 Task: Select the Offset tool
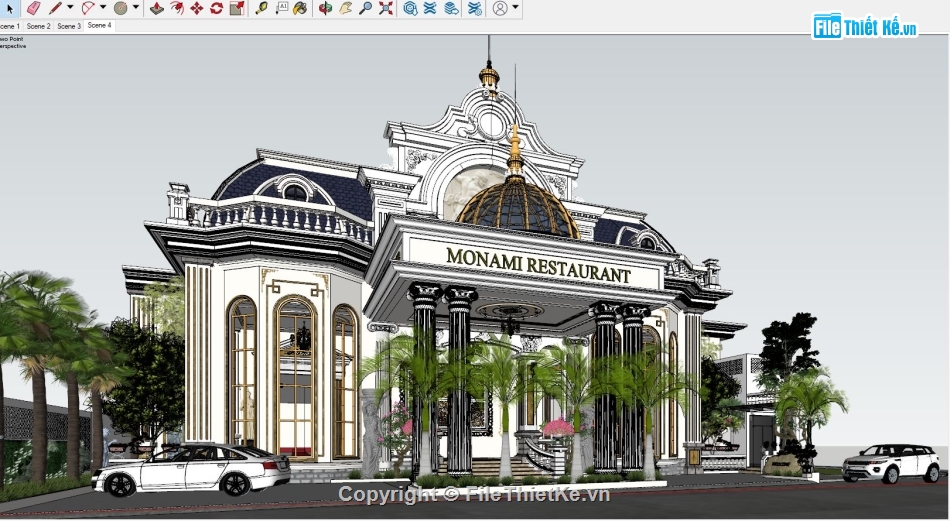(177, 8)
